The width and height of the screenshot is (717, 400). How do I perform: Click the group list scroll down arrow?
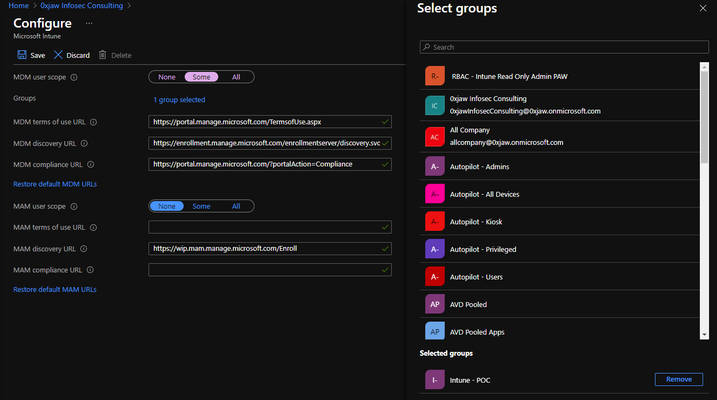click(704, 335)
